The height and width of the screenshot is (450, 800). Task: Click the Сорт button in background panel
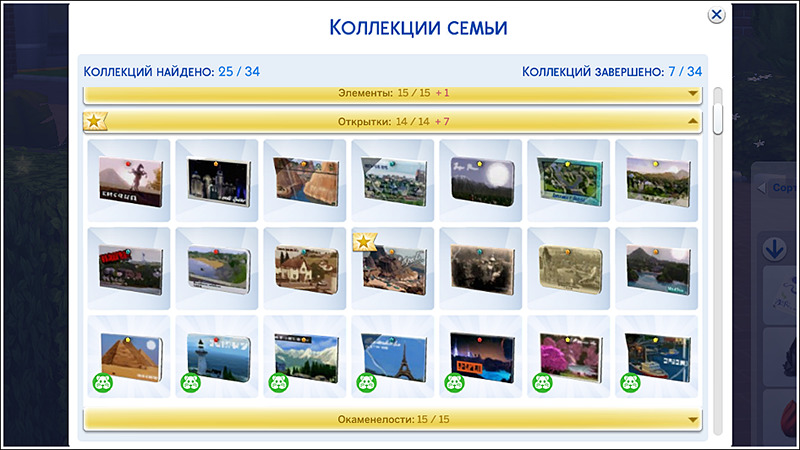click(784, 188)
